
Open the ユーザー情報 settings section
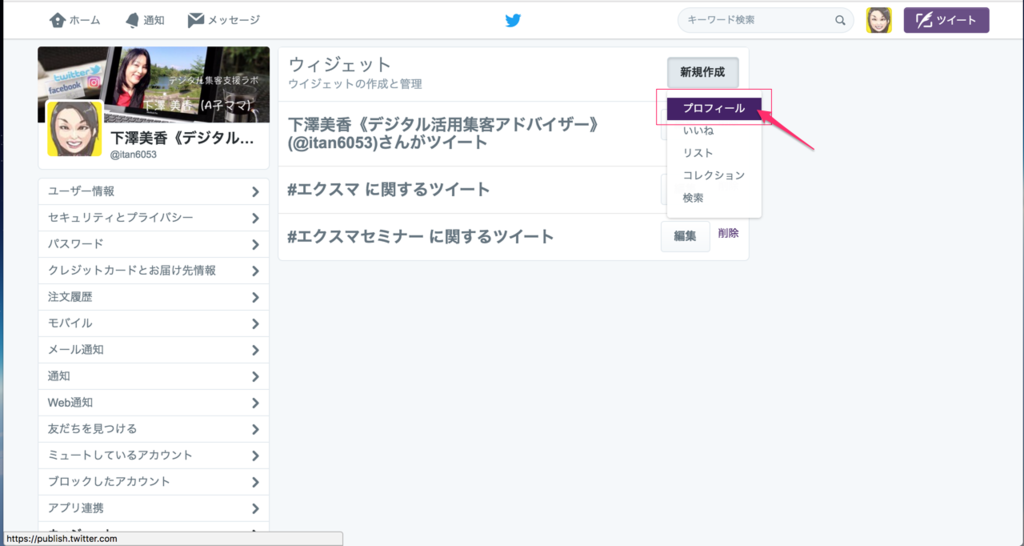coord(153,191)
